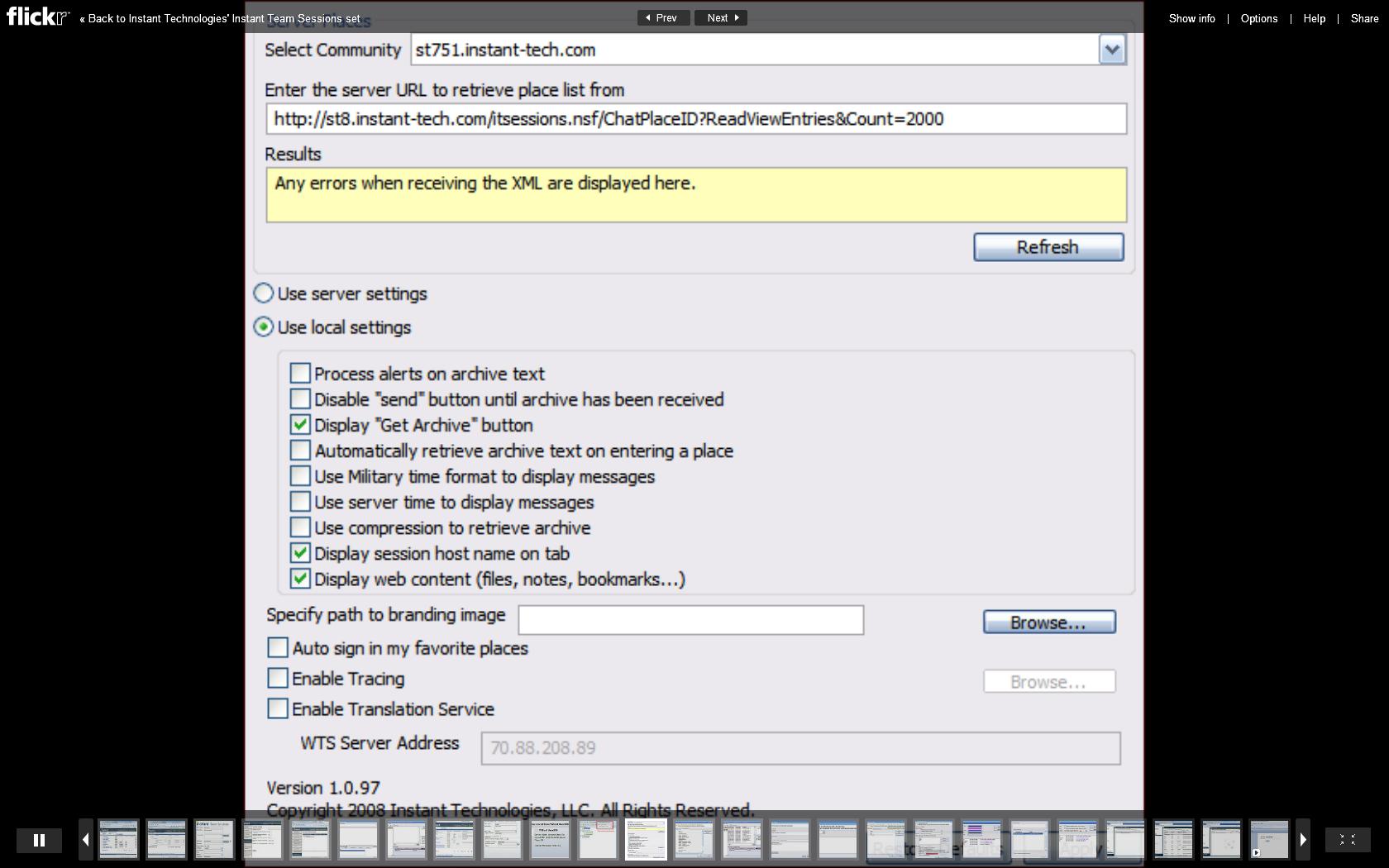This screenshot has height=868, width=1389.
Task: Check Auto sign in my favorite places
Action: [x=278, y=647]
